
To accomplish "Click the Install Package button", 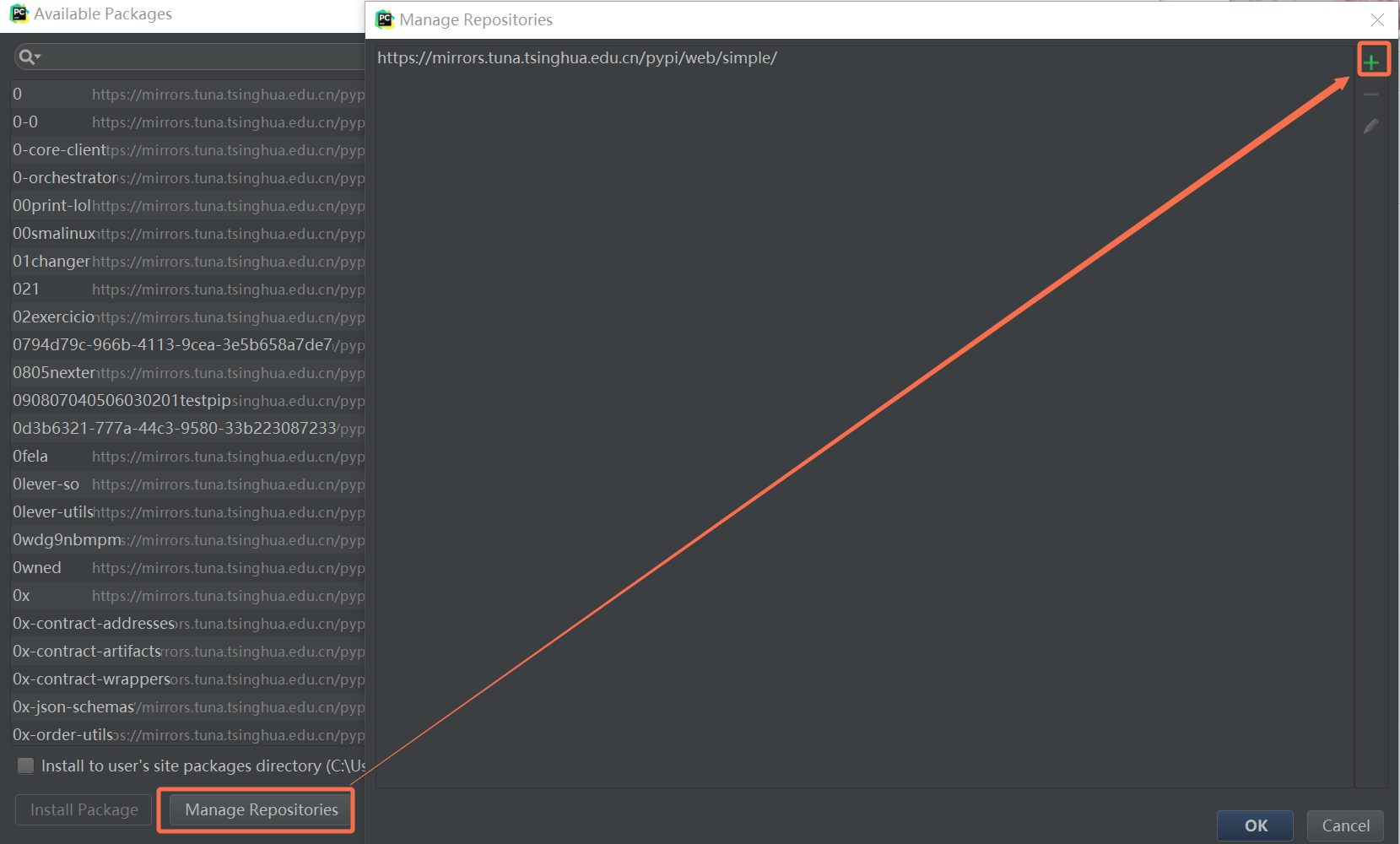I will point(83,809).
